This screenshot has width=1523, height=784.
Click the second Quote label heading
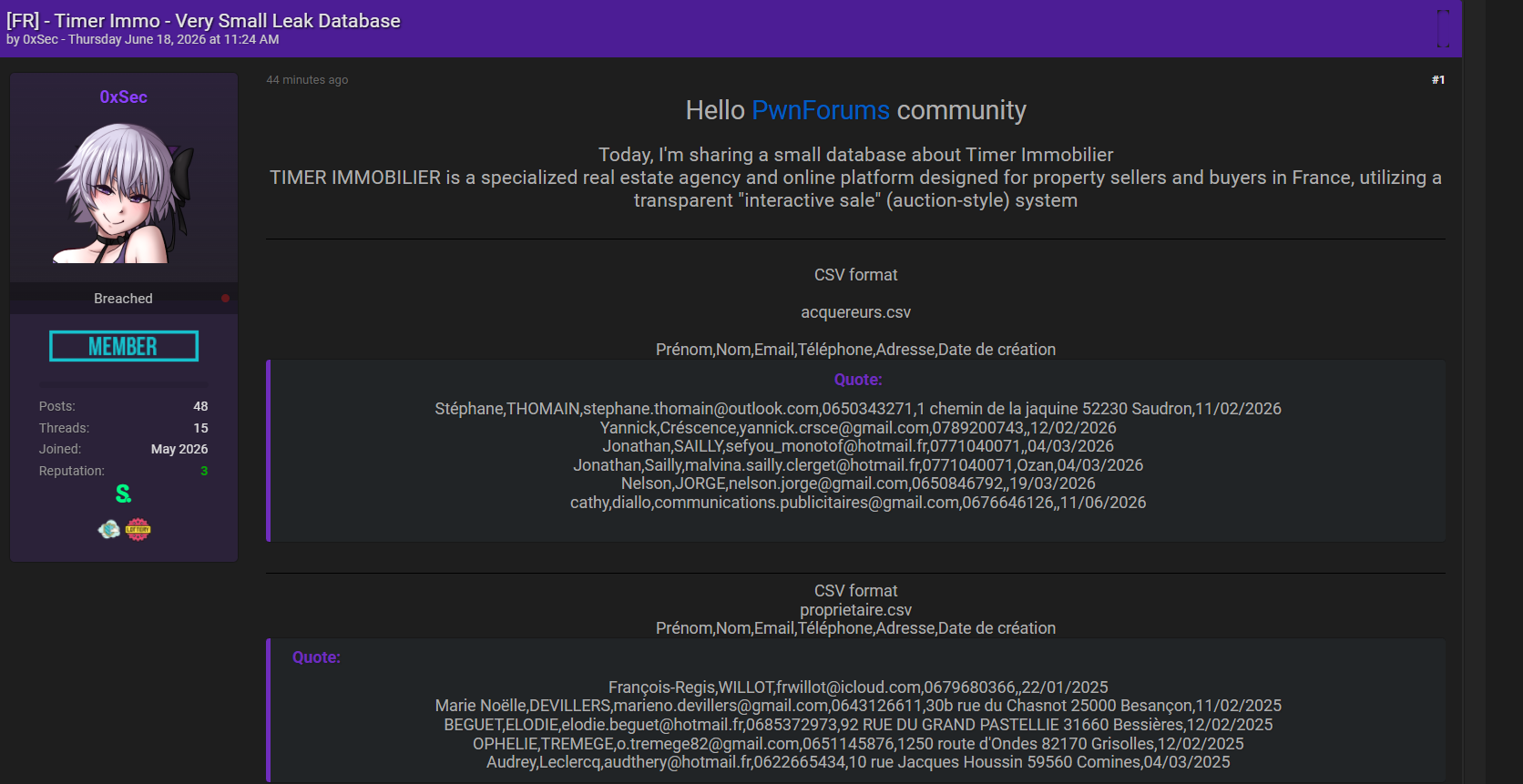(316, 657)
